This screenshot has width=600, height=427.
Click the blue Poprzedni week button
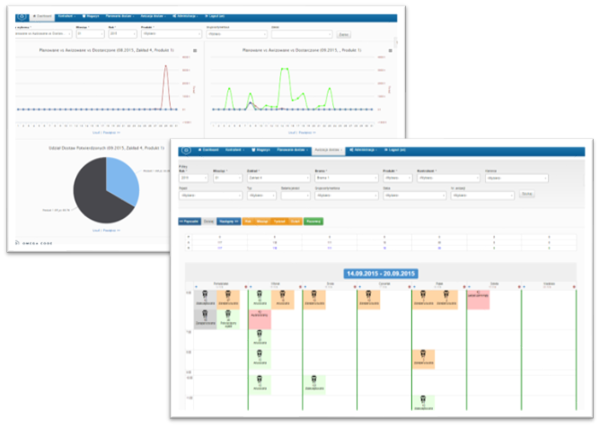tap(189, 219)
